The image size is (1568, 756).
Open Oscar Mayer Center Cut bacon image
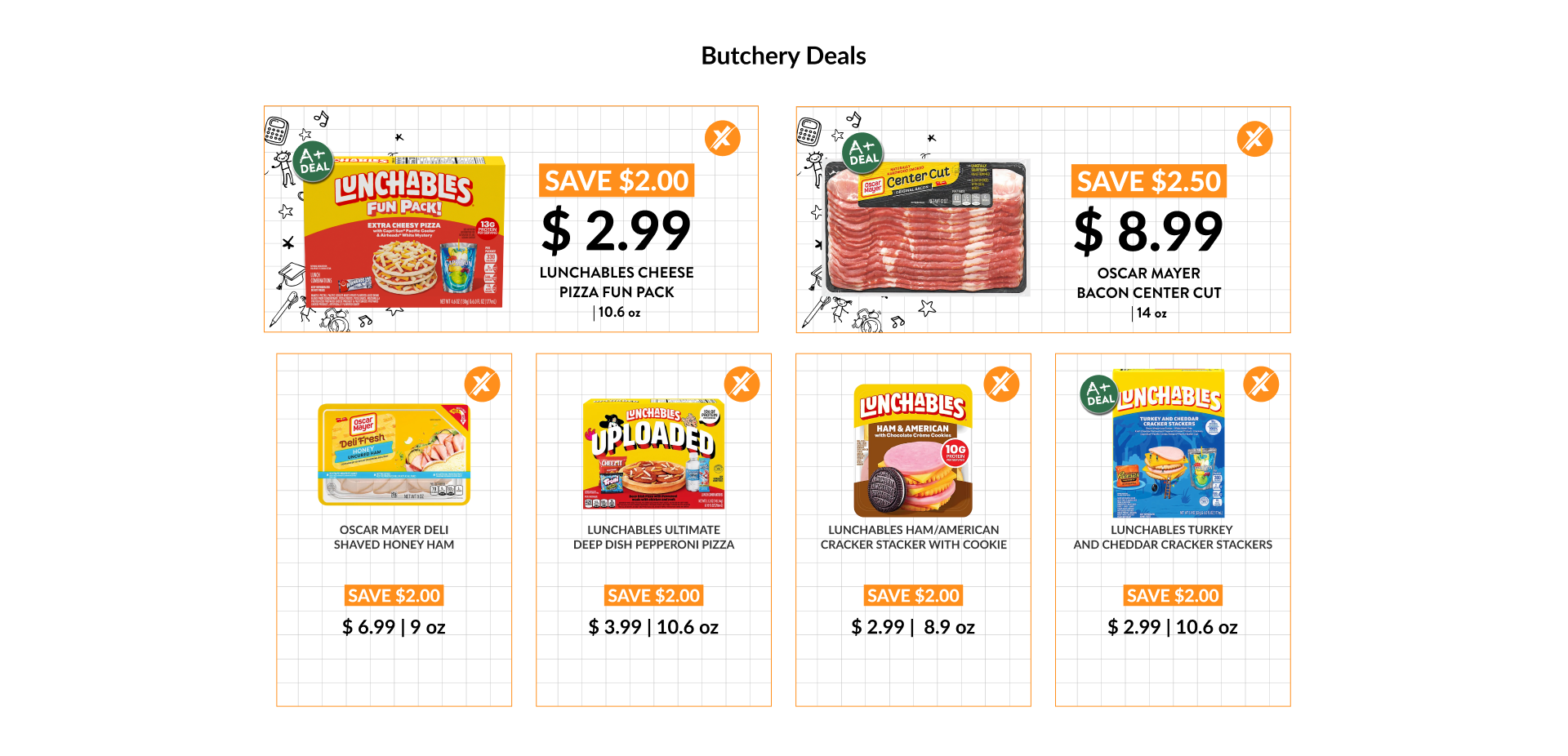(x=926, y=227)
